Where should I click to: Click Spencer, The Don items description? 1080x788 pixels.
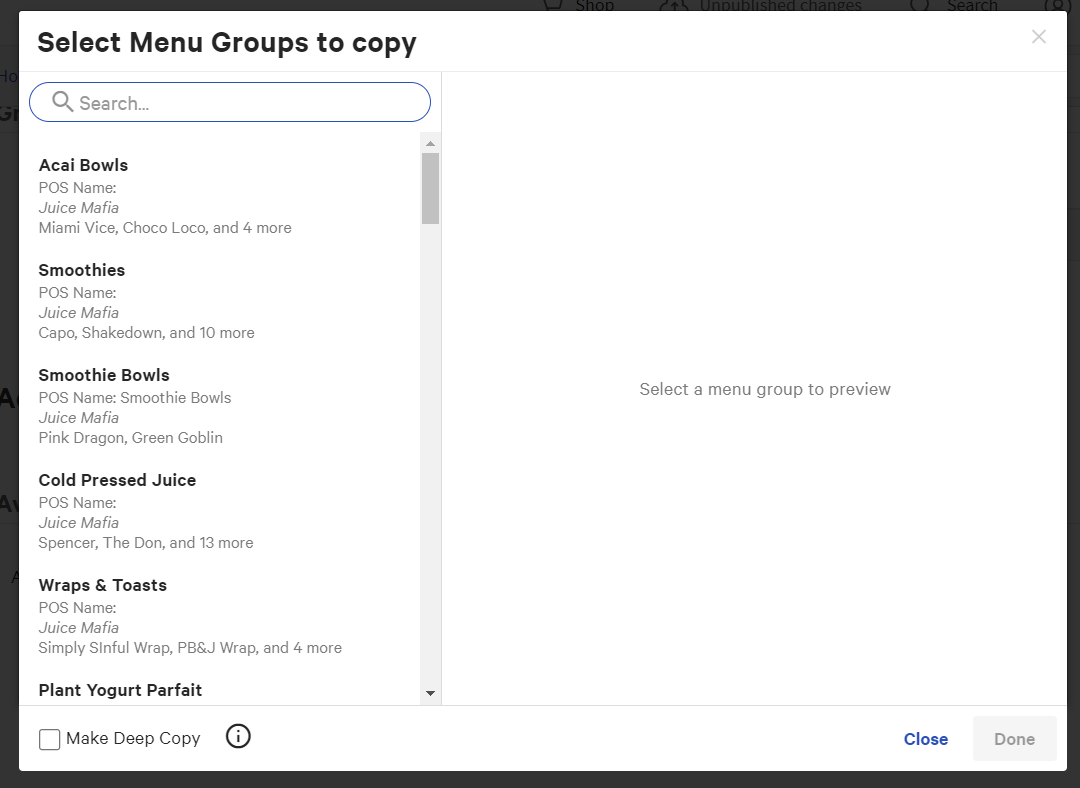146,543
